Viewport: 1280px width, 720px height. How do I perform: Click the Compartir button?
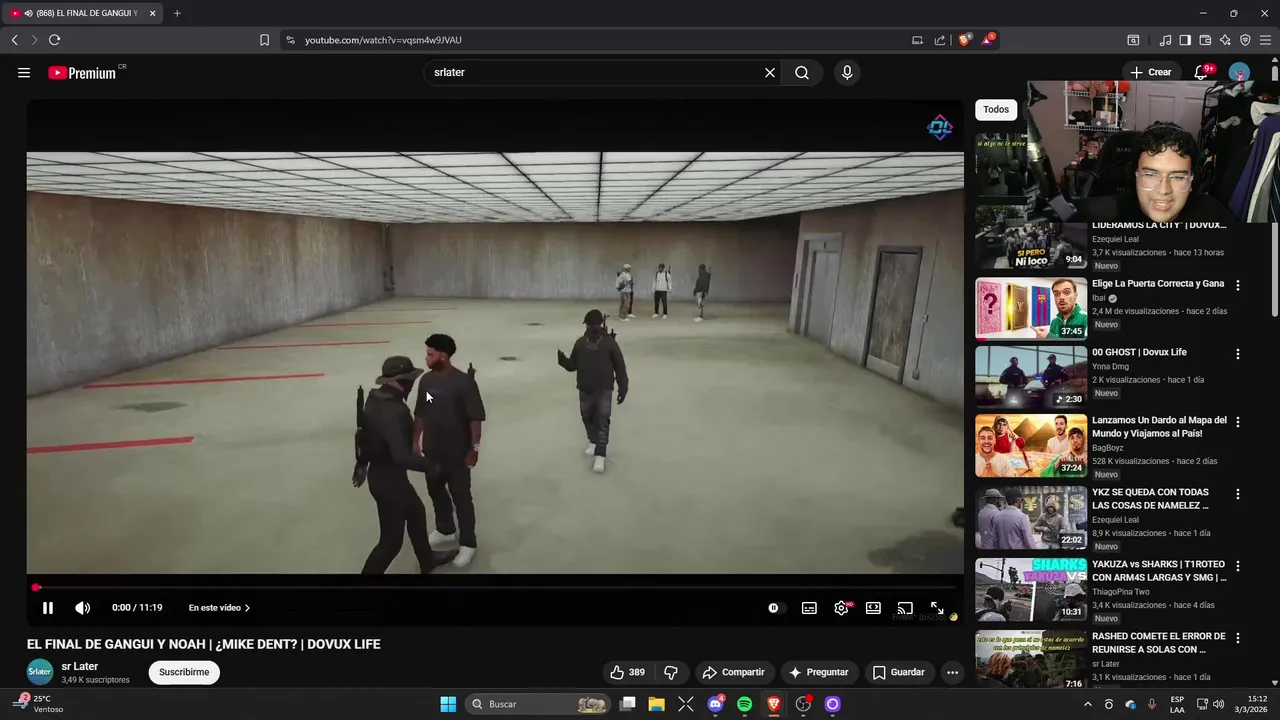tap(733, 672)
